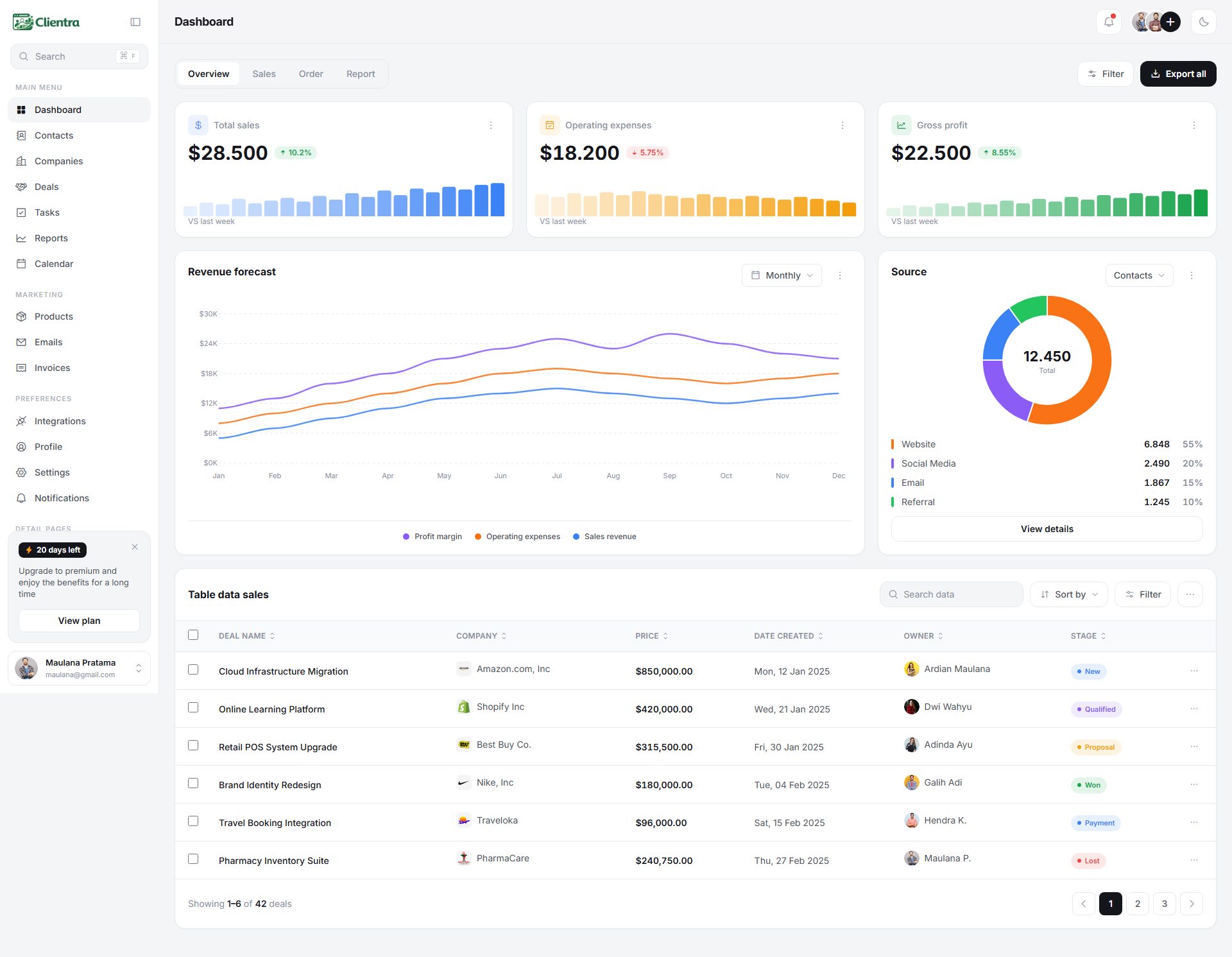This screenshot has height=957, width=1232.
Task: Open the Sort by dropdown
Action: 1068,594
